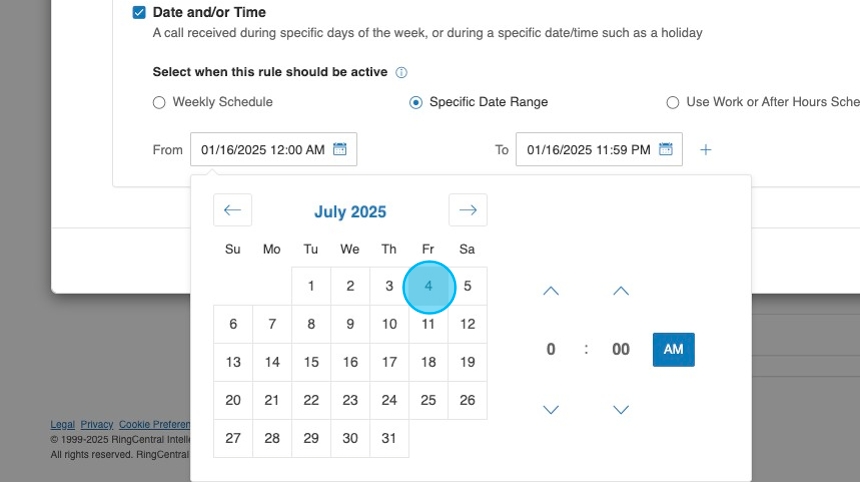Increase minutes with up chevron
Screen dimensions: 860x482
point(621,291)
